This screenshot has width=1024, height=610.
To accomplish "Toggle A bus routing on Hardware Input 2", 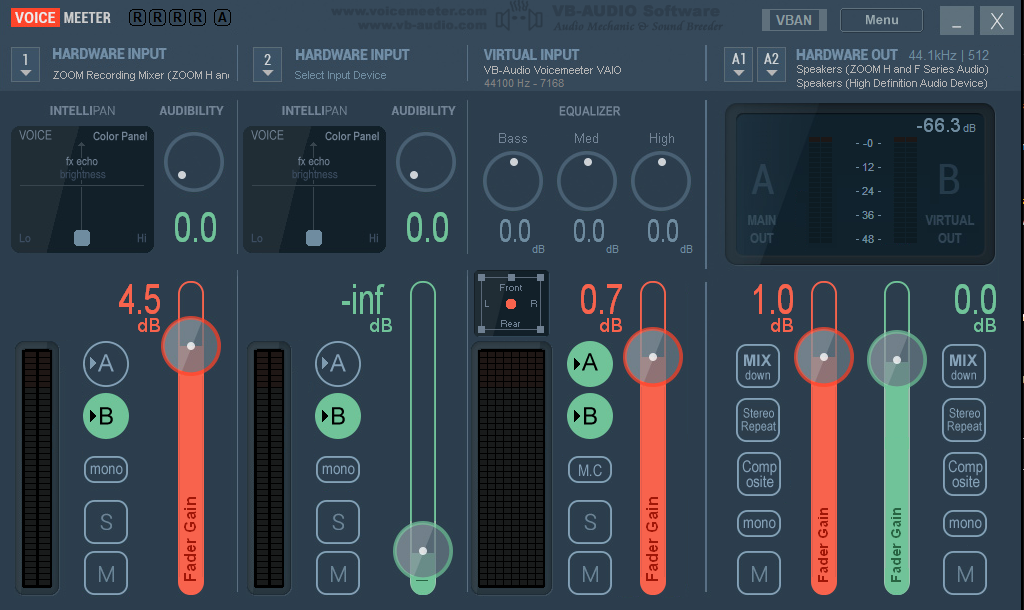I will [x=338, y=363].
